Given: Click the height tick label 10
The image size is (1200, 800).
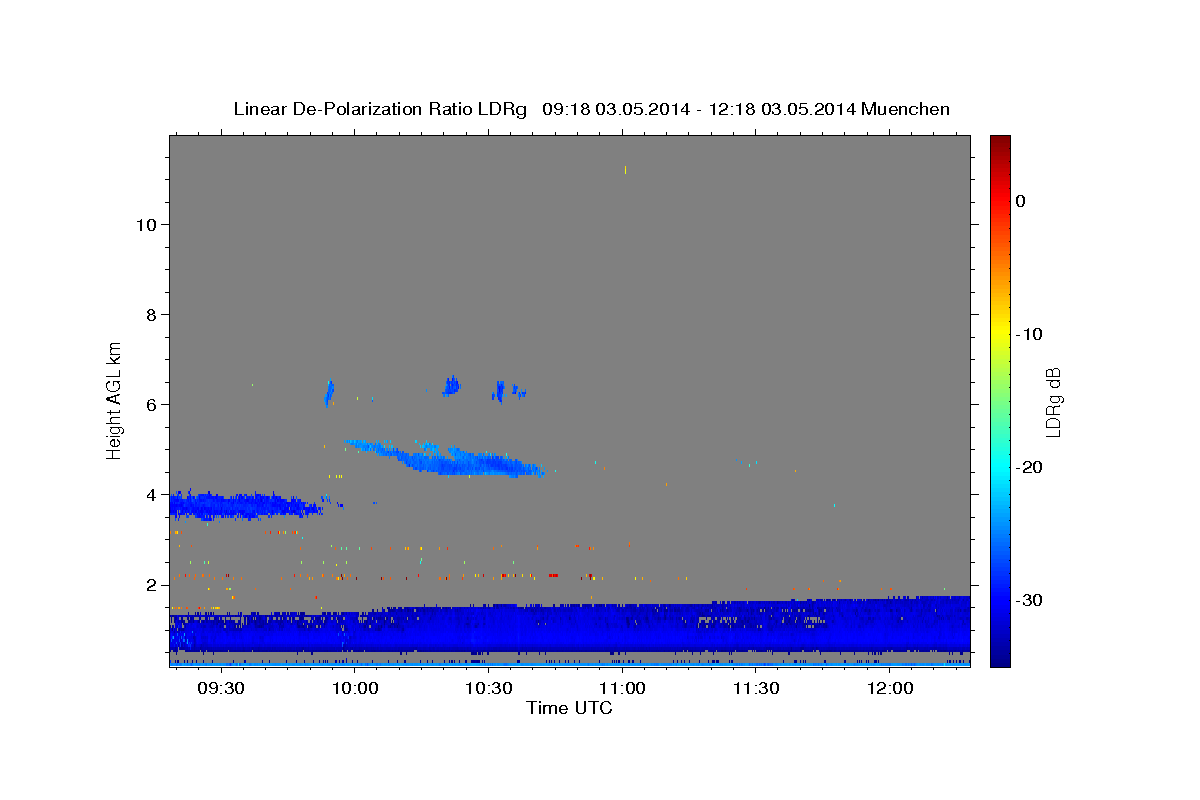Looking at the screenshot, I should click(146, 225).
